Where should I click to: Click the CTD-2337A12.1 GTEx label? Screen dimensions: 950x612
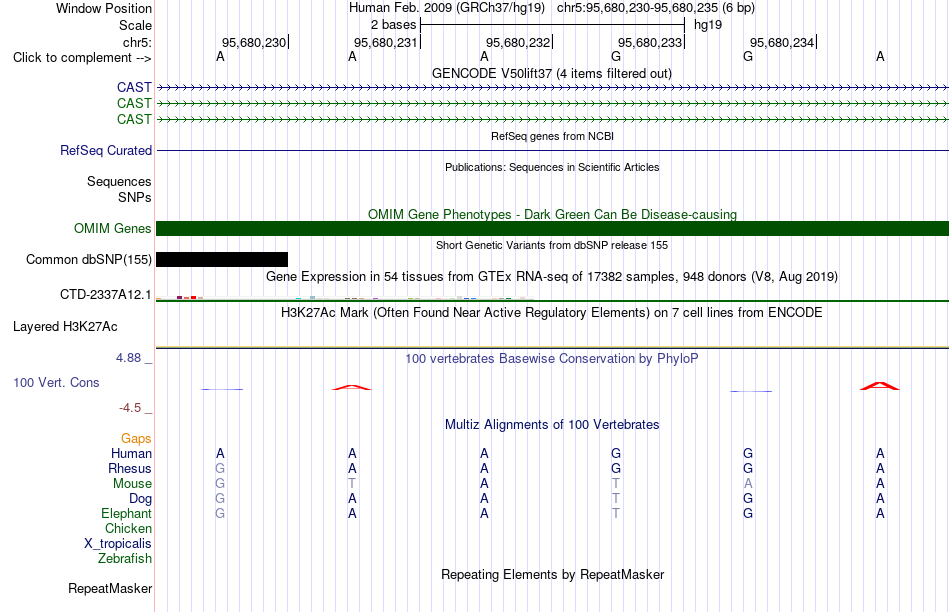pos(105,294)
